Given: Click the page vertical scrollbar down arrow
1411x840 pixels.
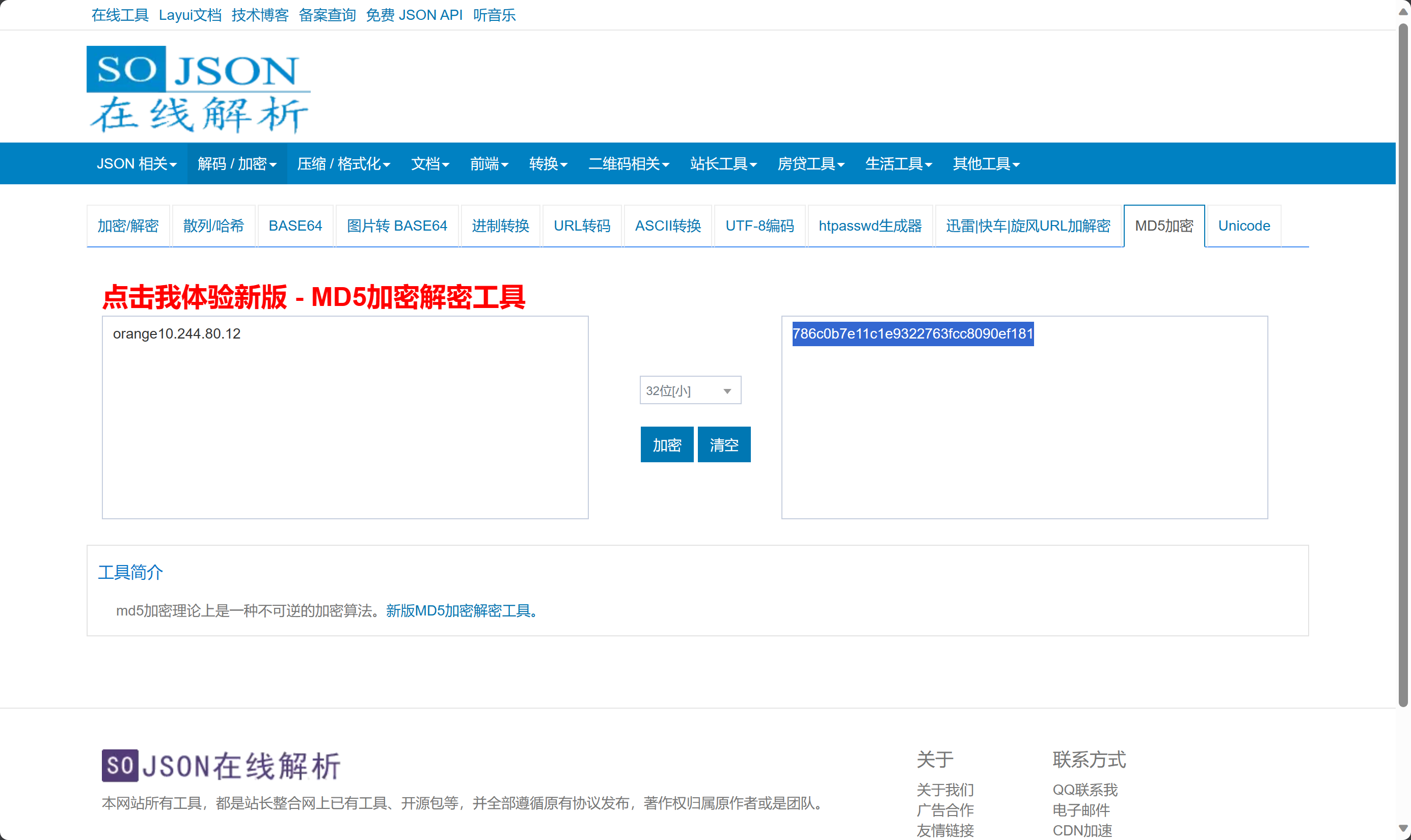Looking at the screenshot, I should point(1402,829).
